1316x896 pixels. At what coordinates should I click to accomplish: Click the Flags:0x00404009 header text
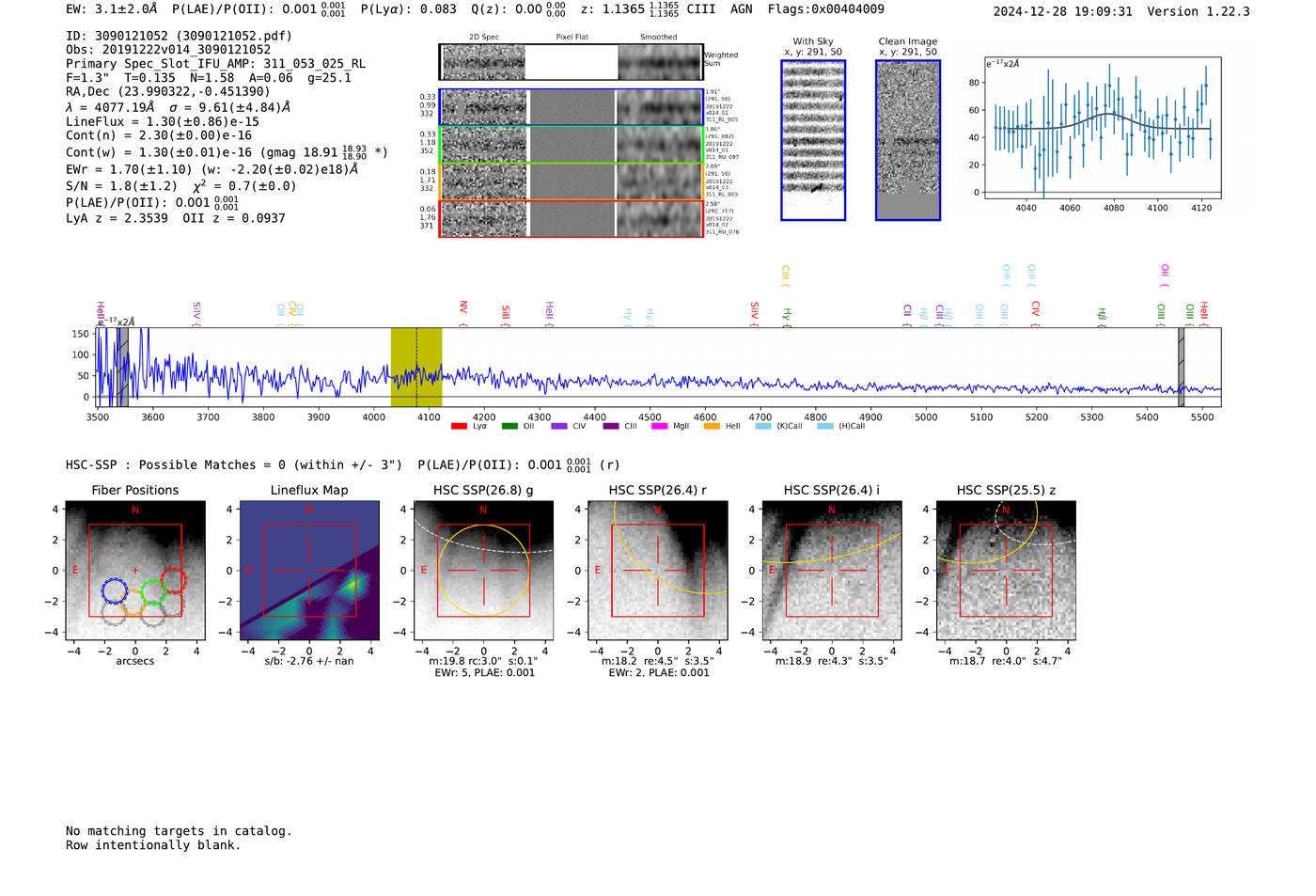click(825, 9)
